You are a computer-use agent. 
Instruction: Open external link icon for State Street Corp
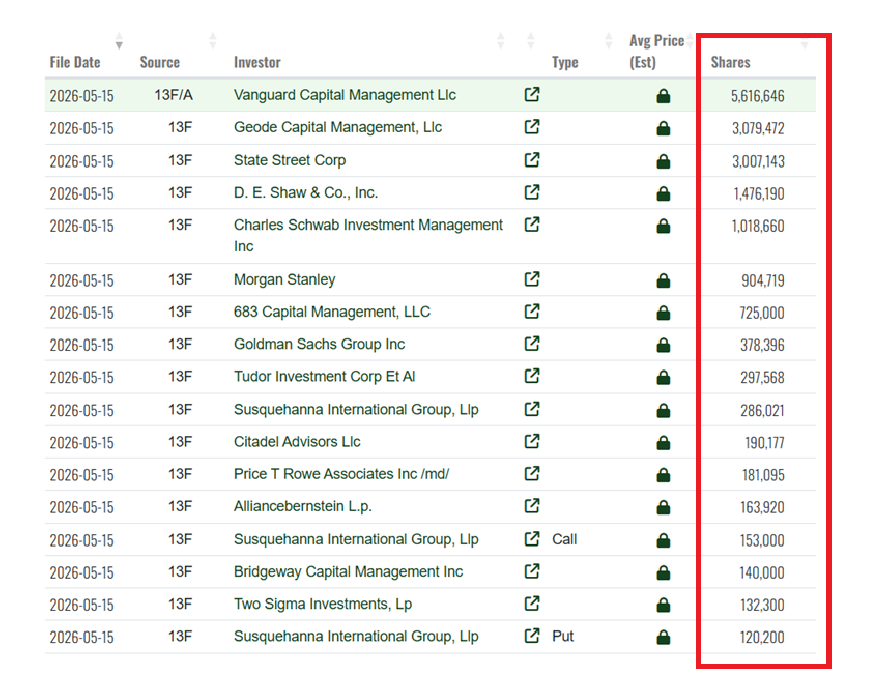(532, 160)
